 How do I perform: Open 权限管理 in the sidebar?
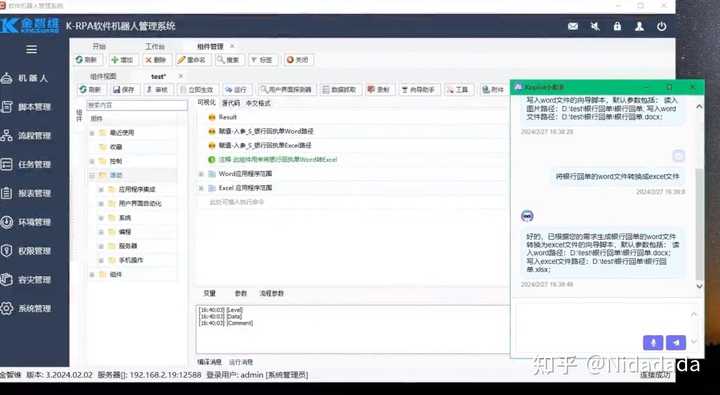point(26,251)
